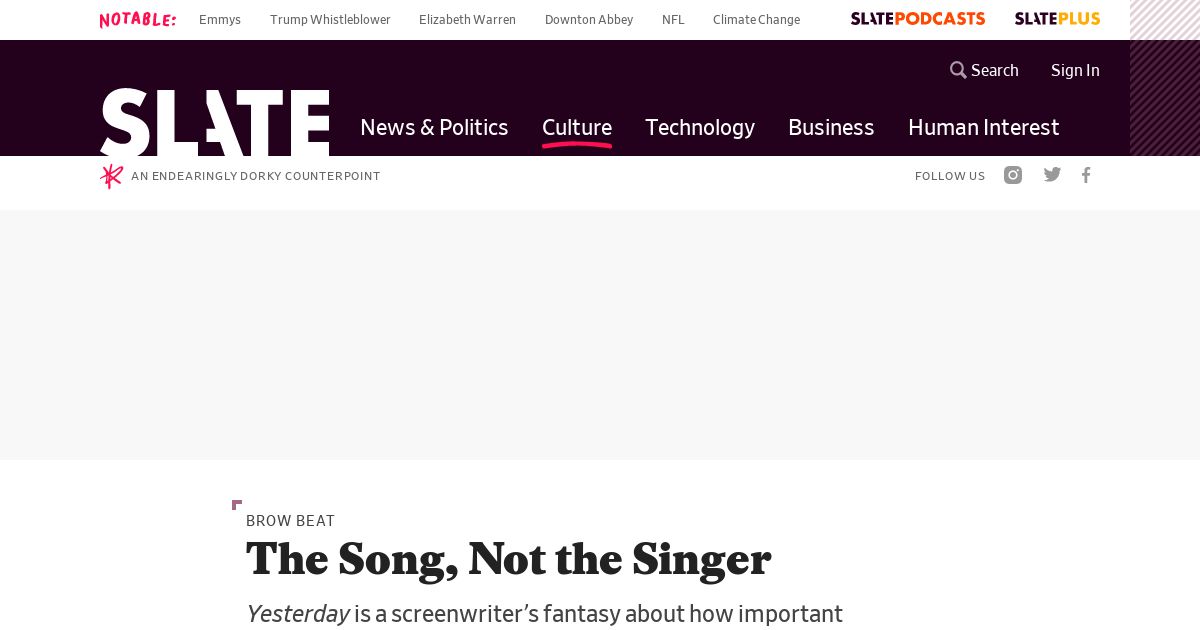Open the Emmys topic link
Screen dimensions: 1200x630
tap(220, 19)
